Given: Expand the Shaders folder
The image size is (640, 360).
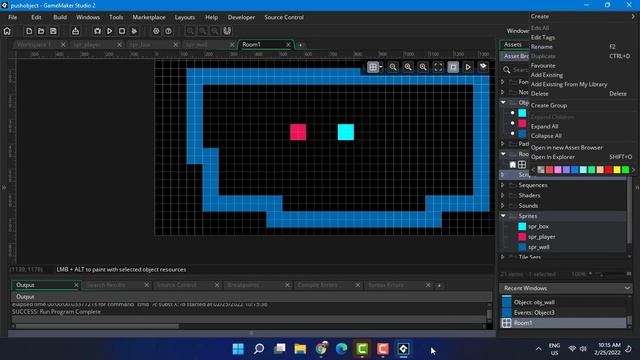Looking at the screenshot, I should [503, 195].
